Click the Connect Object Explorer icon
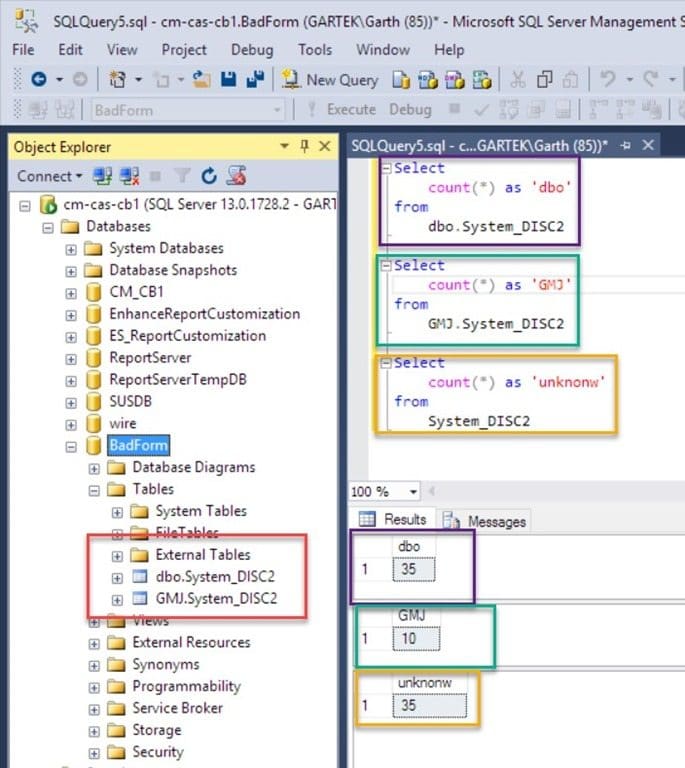The image size is (685, 768). (x=103, y=176)
